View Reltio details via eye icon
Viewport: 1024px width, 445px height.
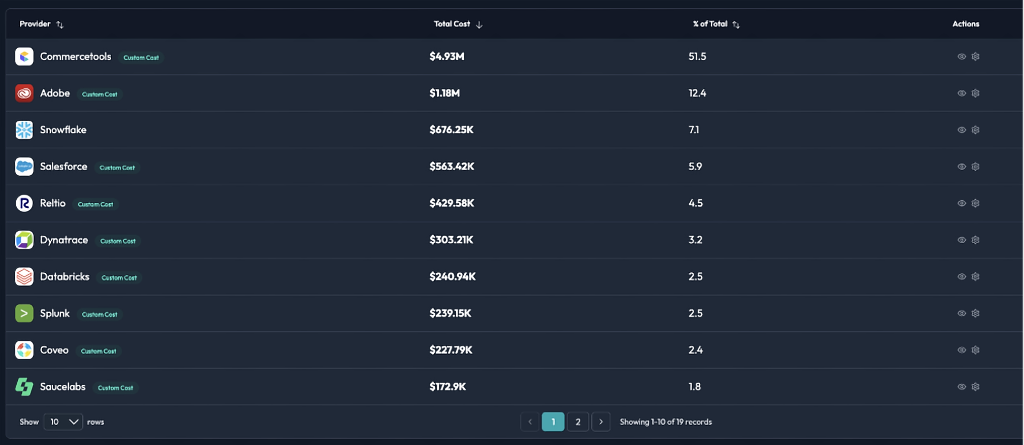(x=961, y=203)
